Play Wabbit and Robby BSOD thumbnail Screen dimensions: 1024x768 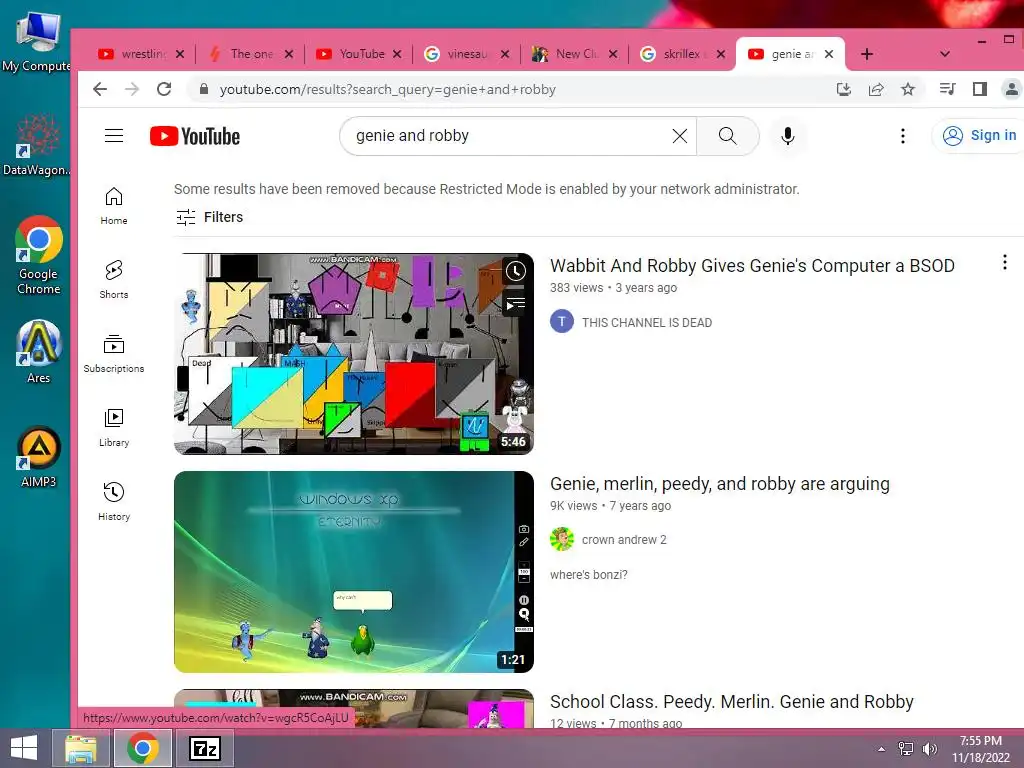click(353, 353)
